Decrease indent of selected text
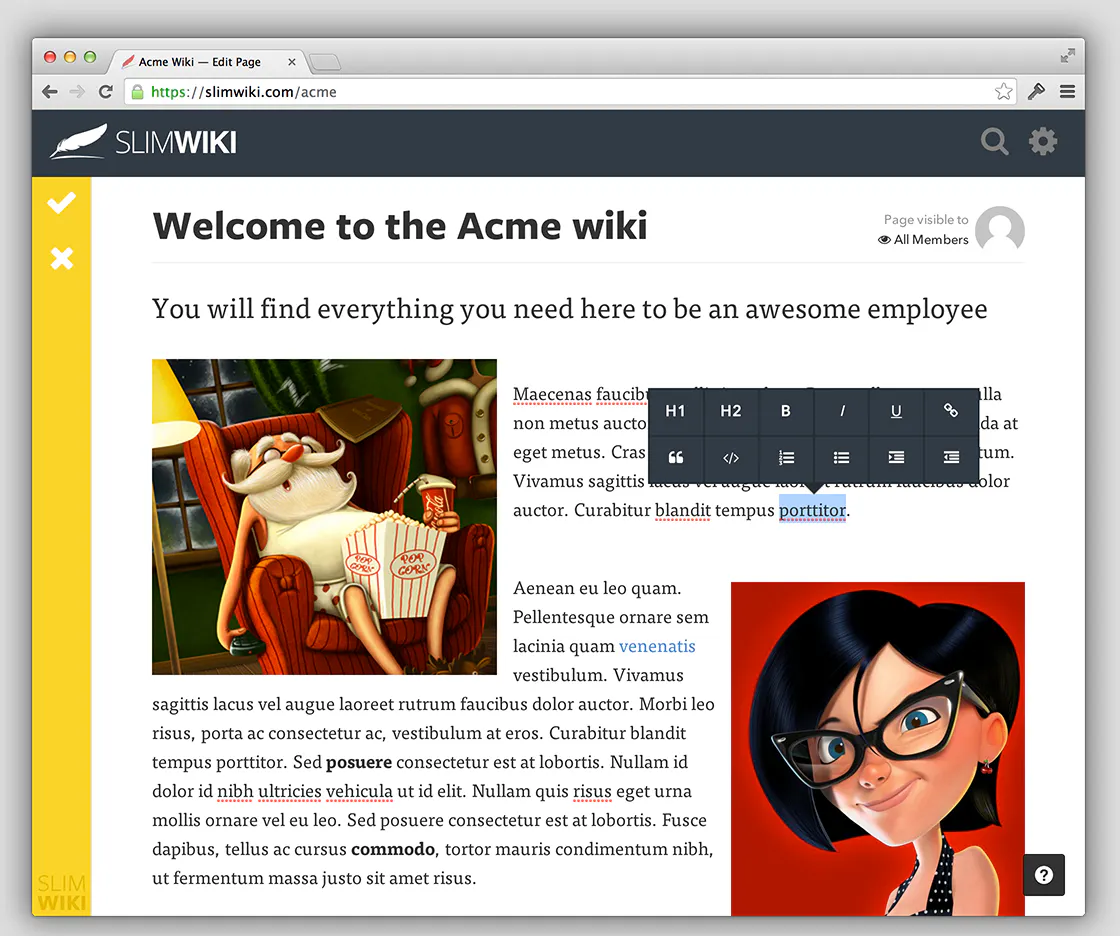The height and width of the screenshot is (936, 1120). tap(951, 457)
